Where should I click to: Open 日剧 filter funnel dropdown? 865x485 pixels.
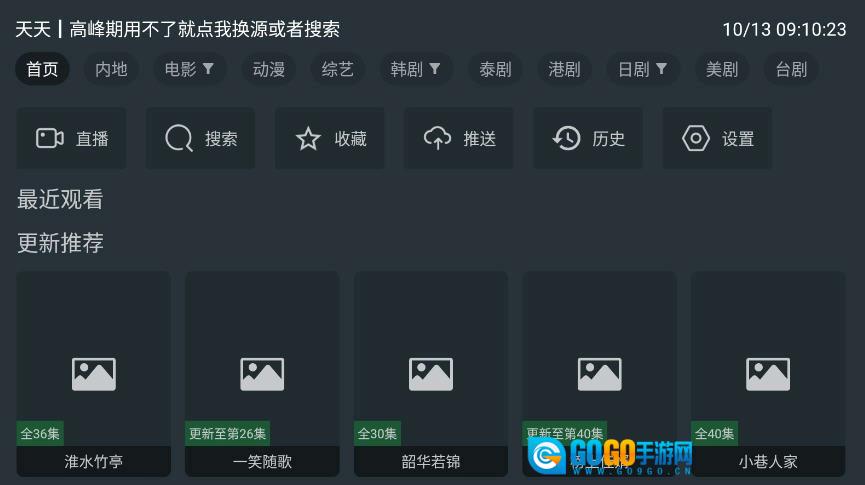click(x=661, y=68)
